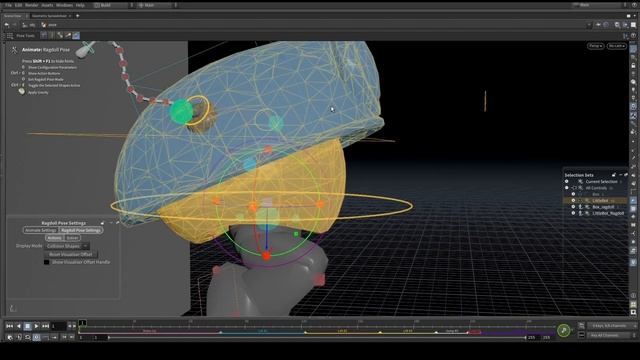Select the LittleBot row in Selection Sets
Viewport: 640px width, 360px height.
[596, 200]
